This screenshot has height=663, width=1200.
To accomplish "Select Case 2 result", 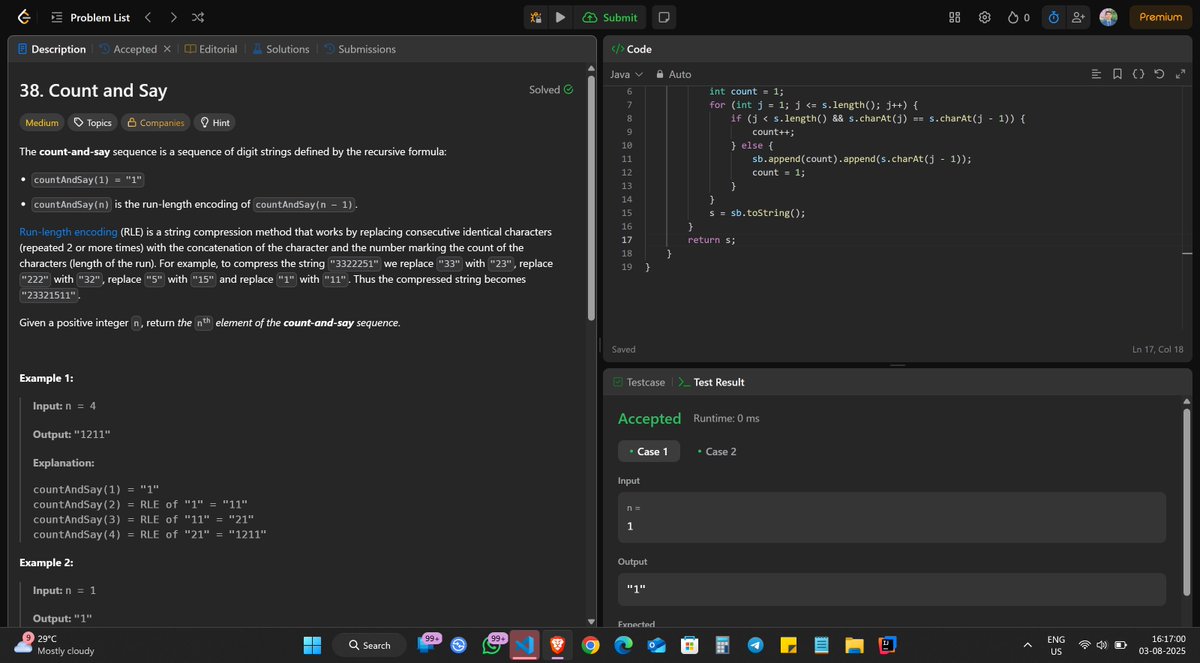I will click(717, 451).
